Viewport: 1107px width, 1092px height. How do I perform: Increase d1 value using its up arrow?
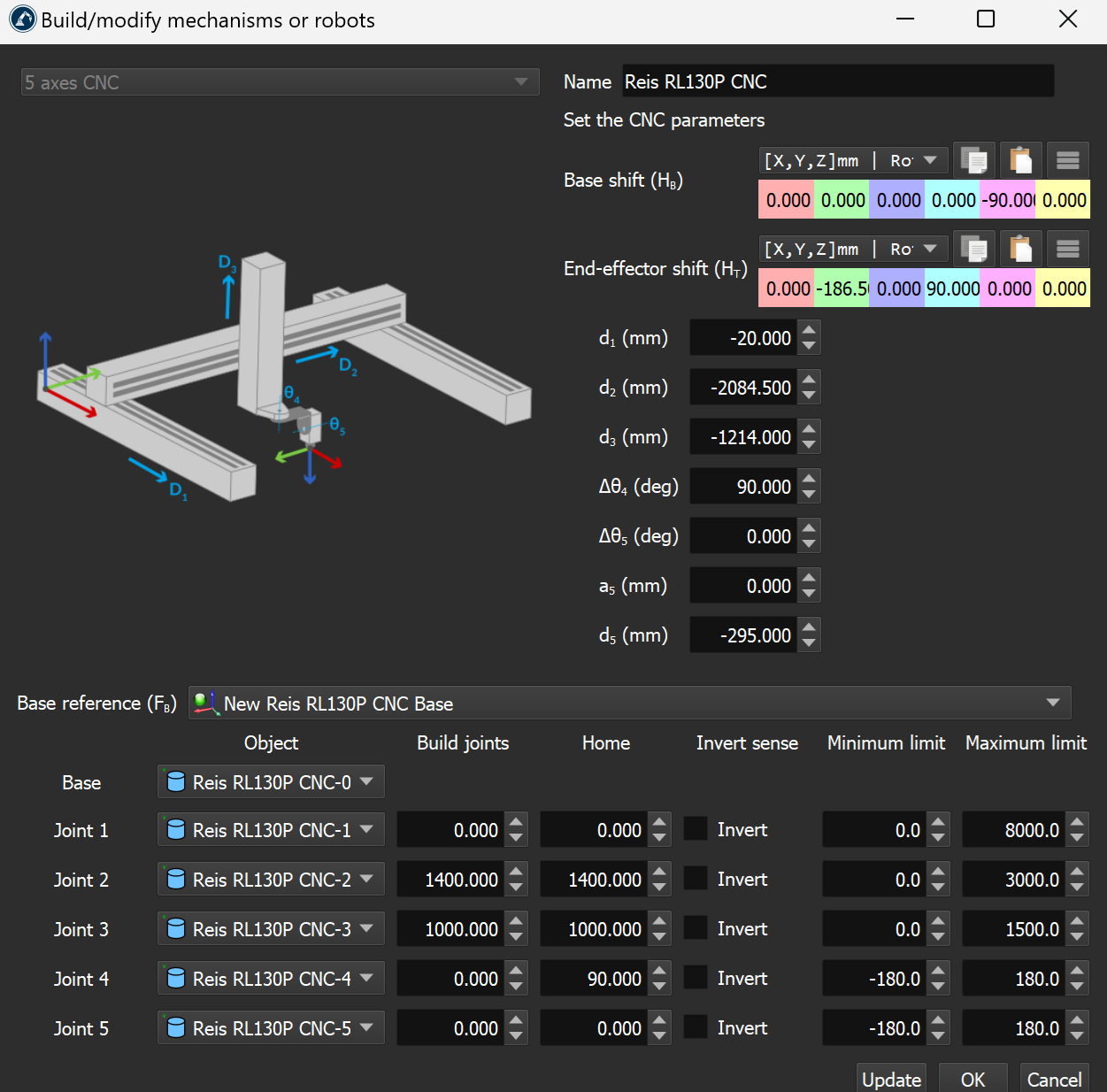809,329
